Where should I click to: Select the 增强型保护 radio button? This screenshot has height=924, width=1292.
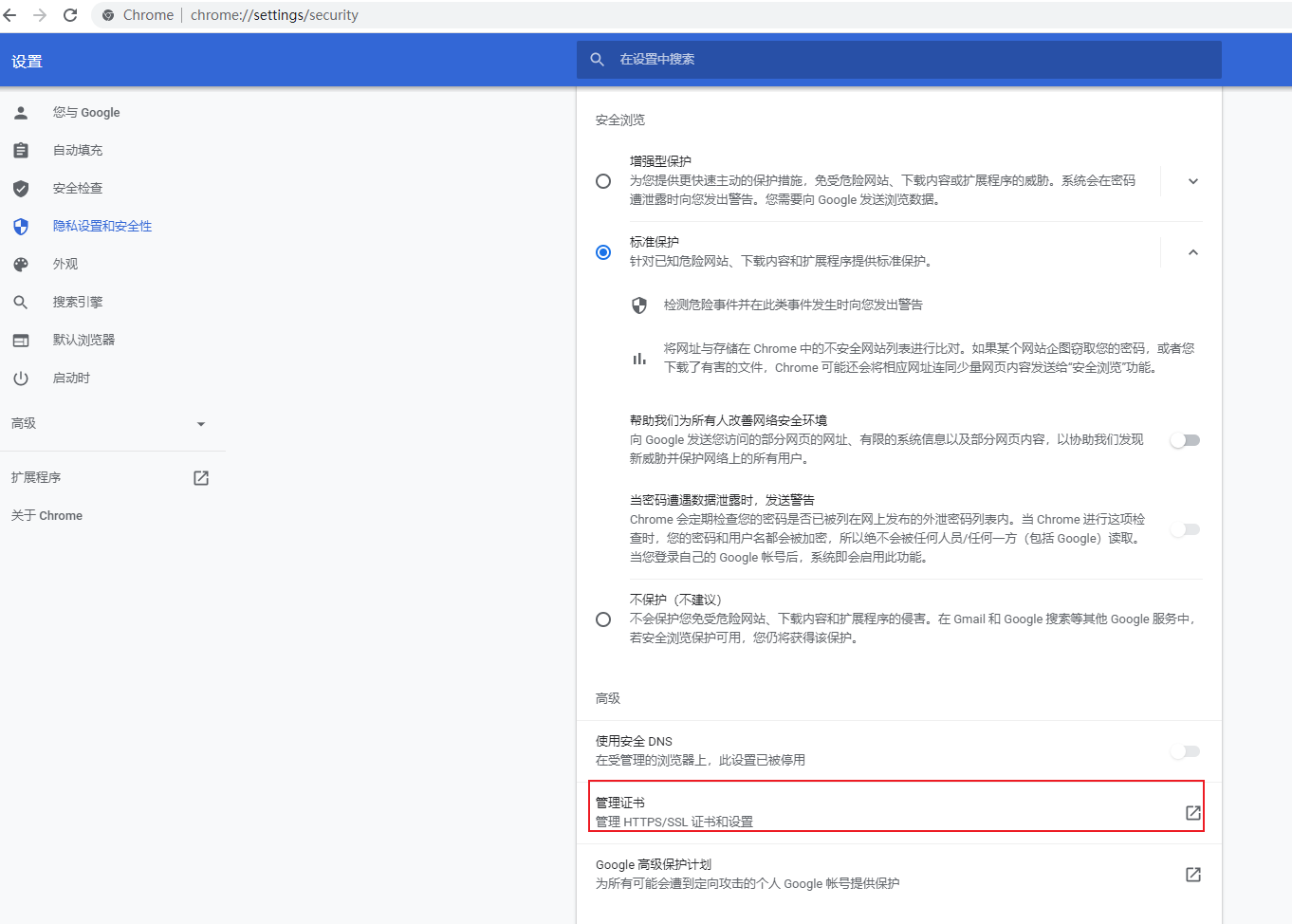pyautogui.click(x=603, y=181)
